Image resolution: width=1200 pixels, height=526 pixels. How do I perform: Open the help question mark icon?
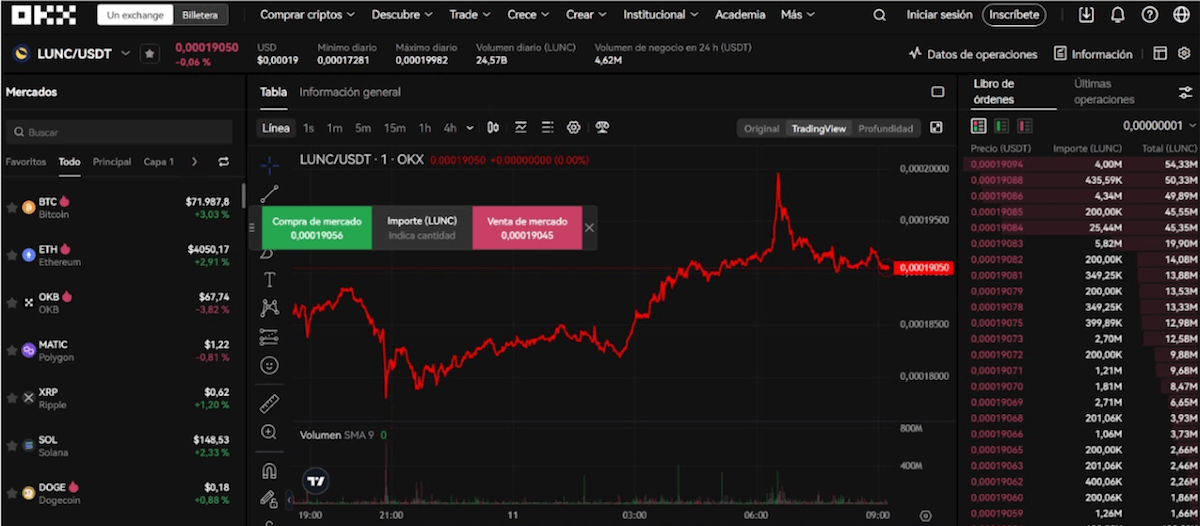[x=1150, y=15]
